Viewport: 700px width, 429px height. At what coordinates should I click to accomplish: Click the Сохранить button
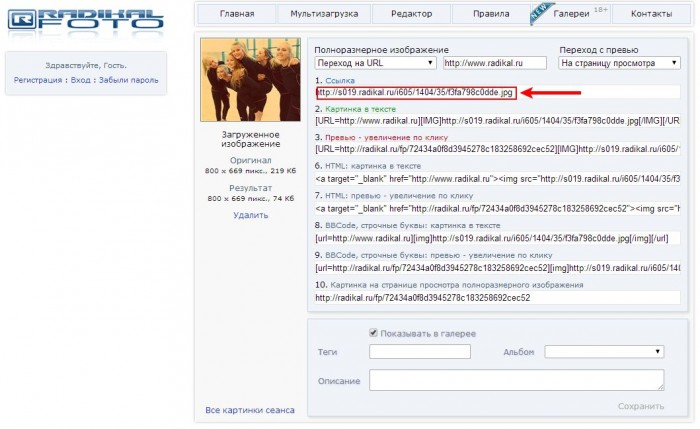coord(641,406)
